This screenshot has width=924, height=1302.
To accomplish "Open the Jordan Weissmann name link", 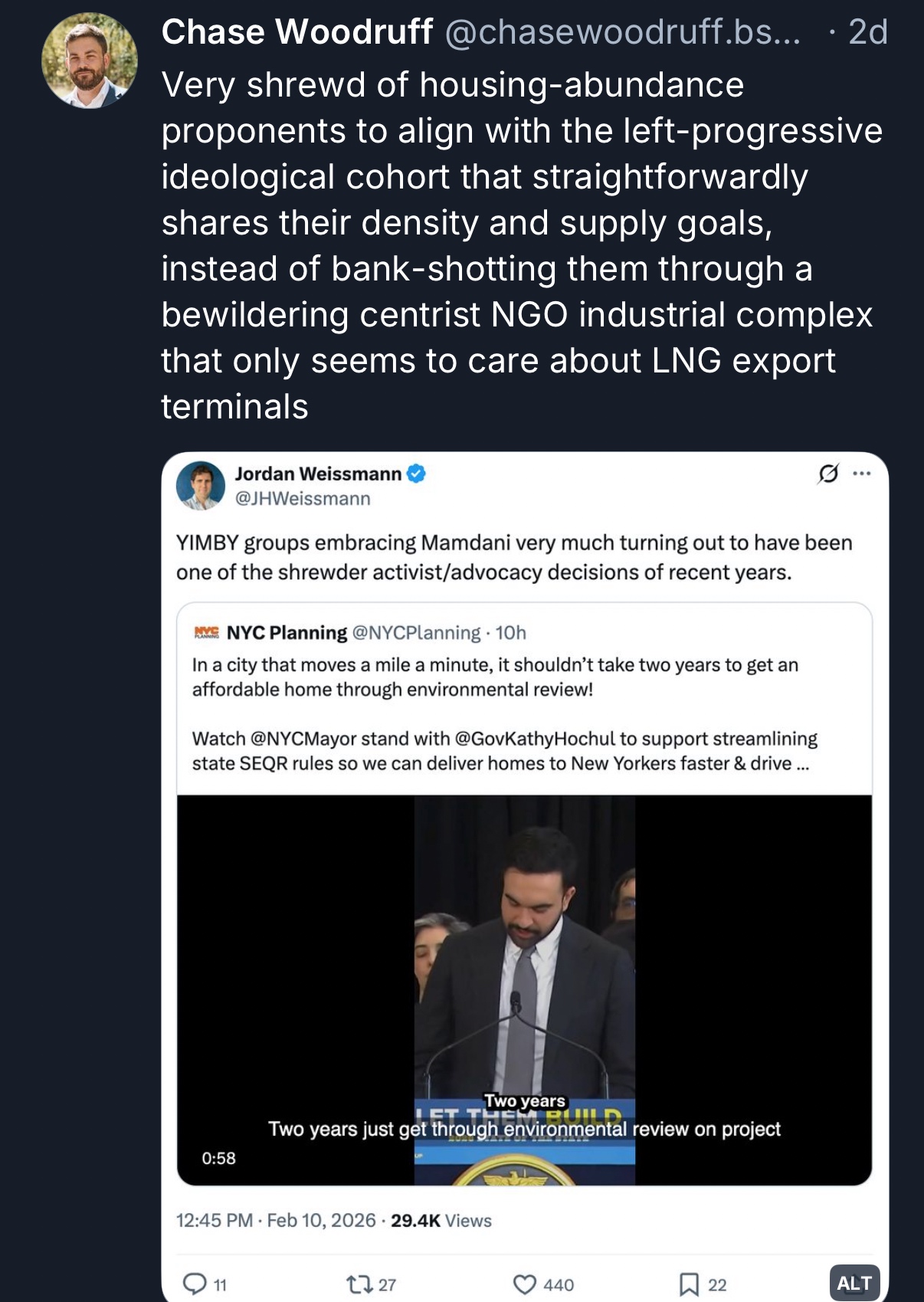I will tap(318, 474).
